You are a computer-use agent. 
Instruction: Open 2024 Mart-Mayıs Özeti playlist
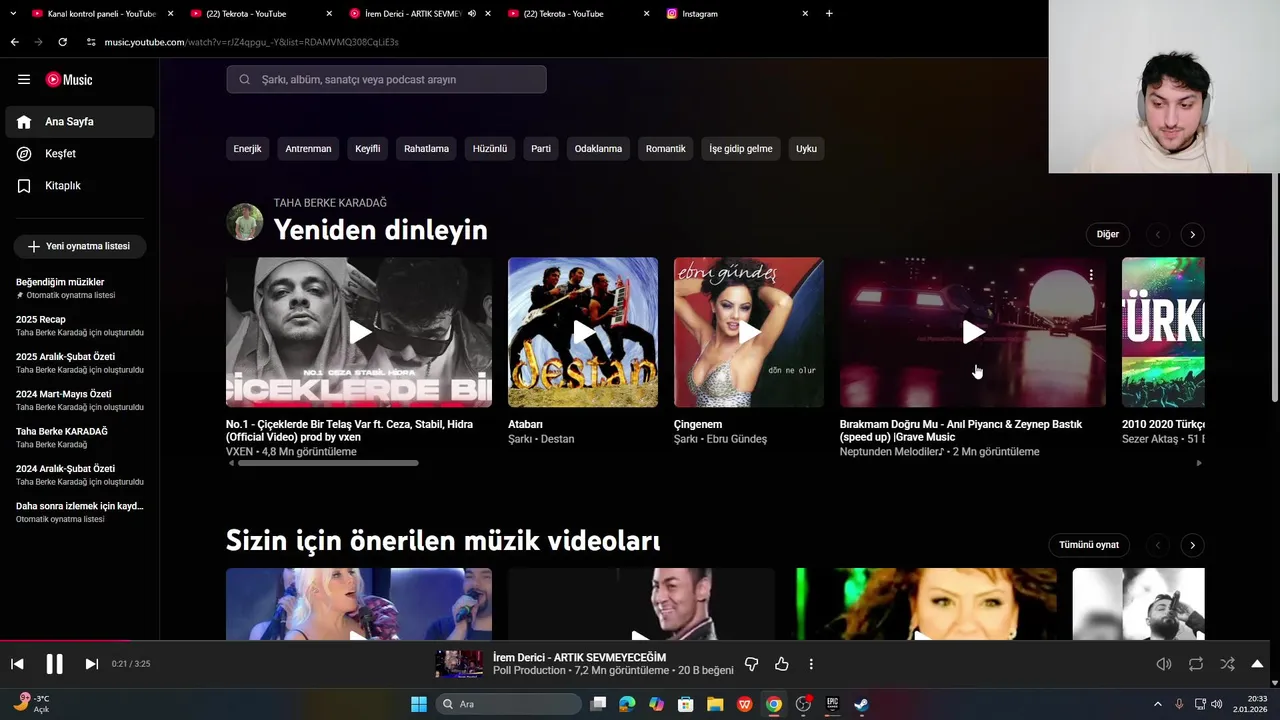[80, 400]
